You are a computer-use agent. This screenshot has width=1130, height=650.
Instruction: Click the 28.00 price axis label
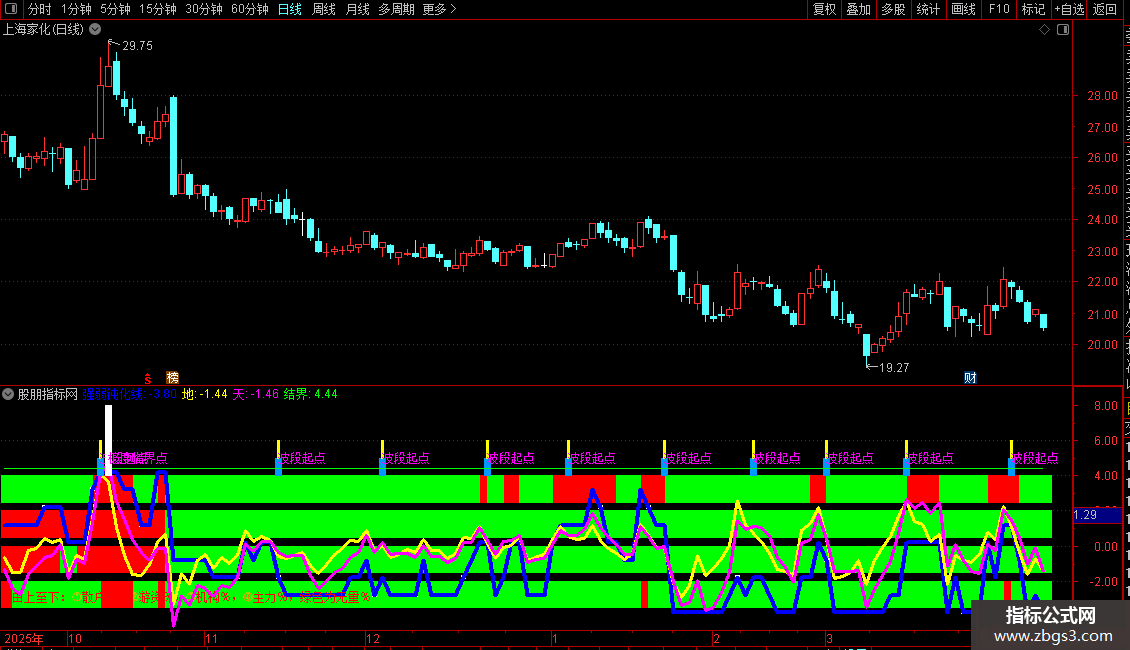tap(1102, 96)
